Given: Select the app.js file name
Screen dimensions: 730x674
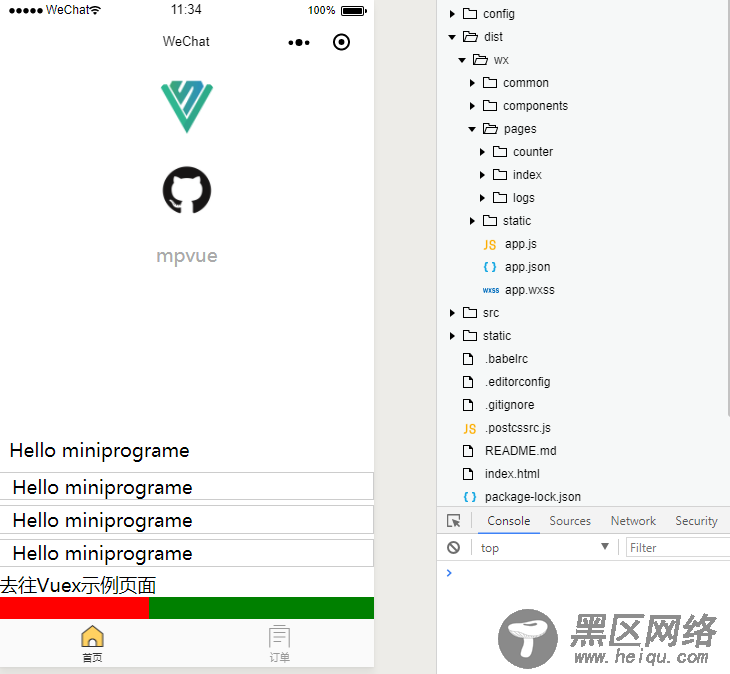Looking at the screenshot, I should [520, 244].
